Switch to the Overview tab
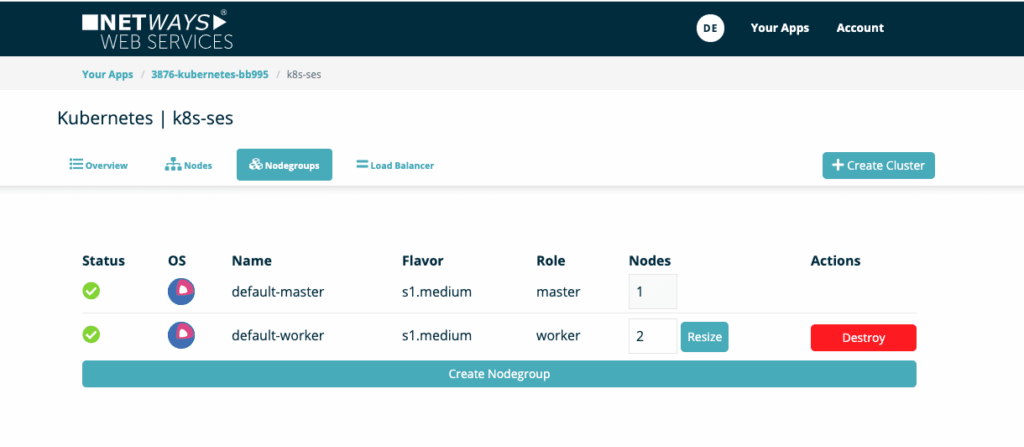The image size is (1024, 447). 98,165
